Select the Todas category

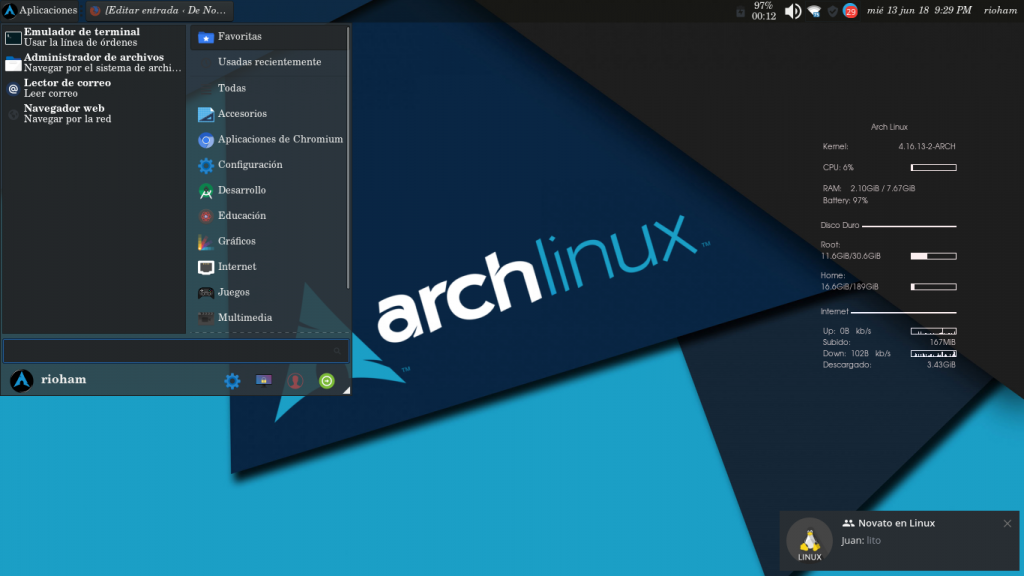click(x=268, y=88)
